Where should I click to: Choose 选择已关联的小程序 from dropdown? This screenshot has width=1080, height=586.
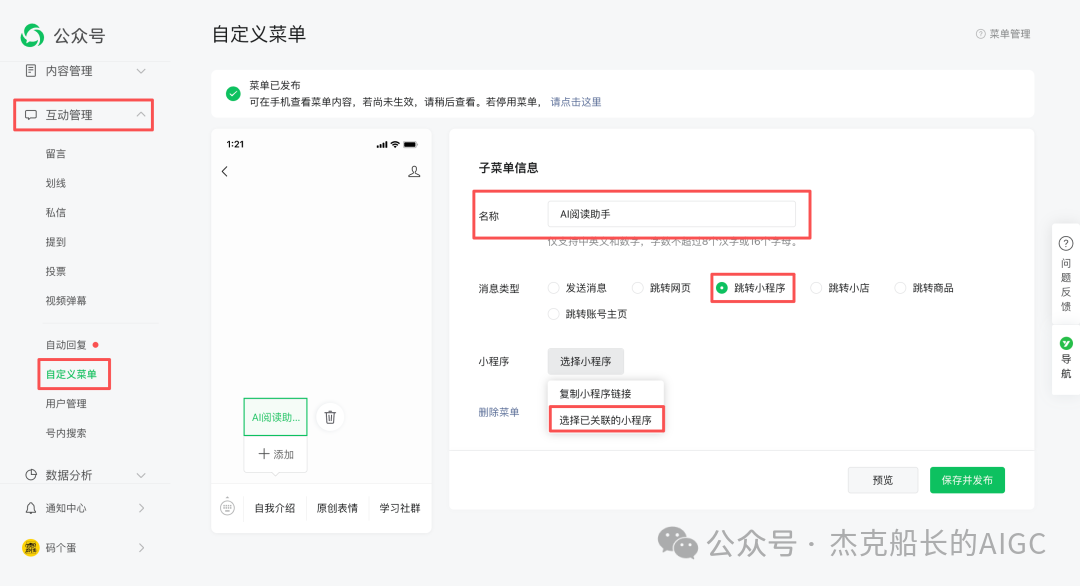(x=606, y=420)
